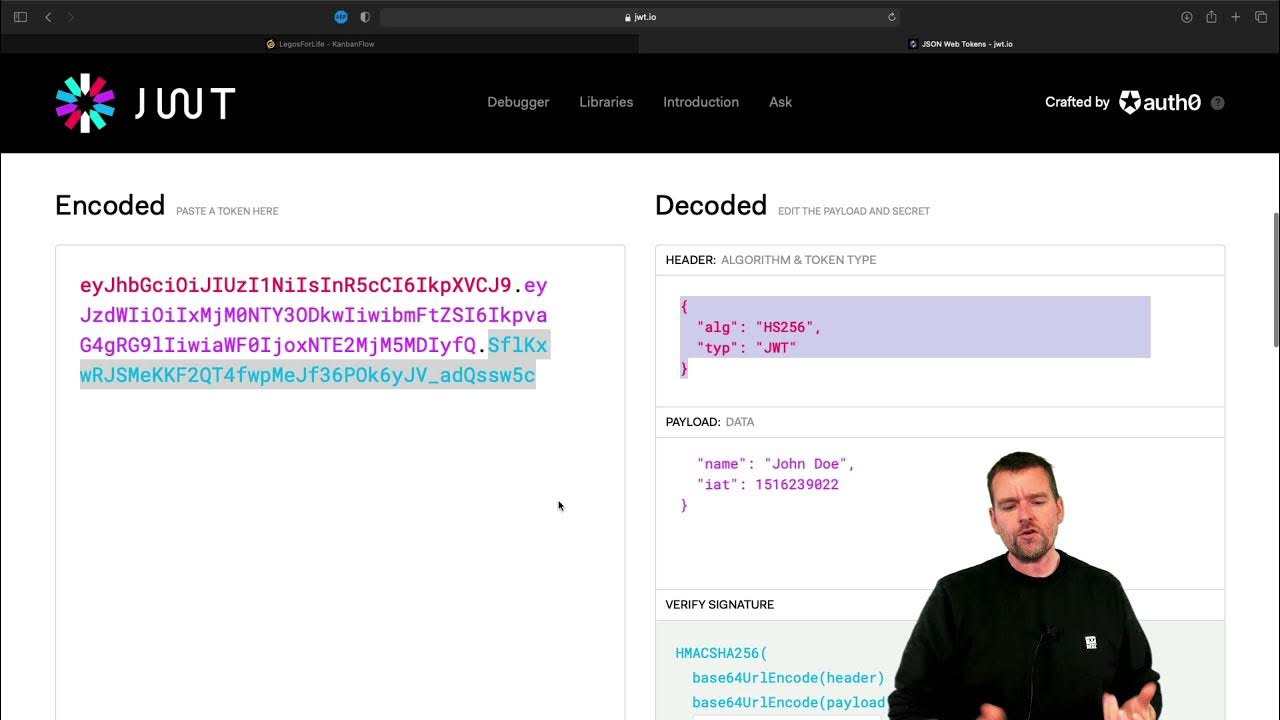Click the auth0 logo

[1160, 102]
